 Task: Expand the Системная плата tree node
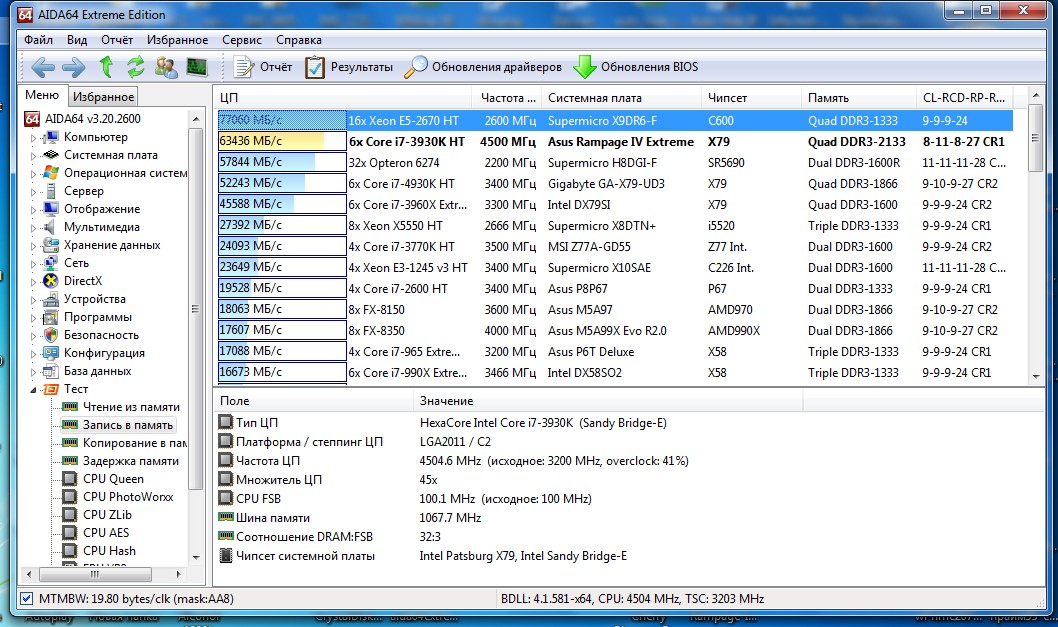33,156
